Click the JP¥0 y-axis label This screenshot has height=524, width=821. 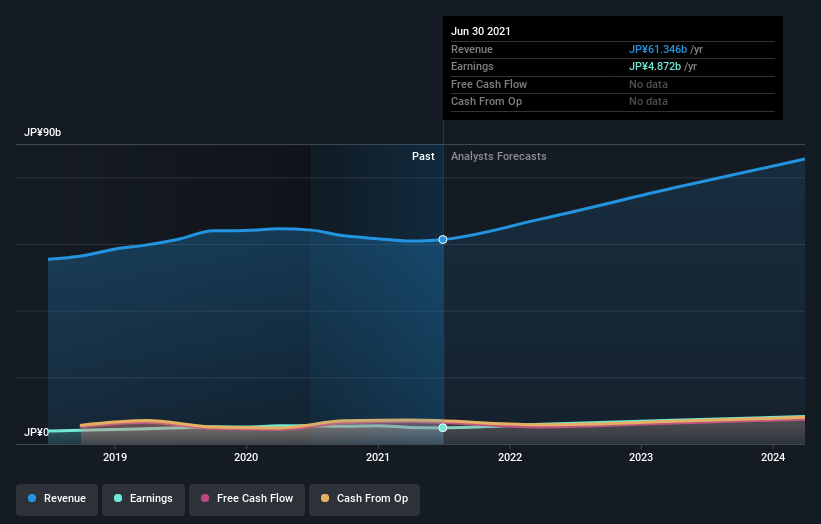pyautogui.click(x=36, y=432)
